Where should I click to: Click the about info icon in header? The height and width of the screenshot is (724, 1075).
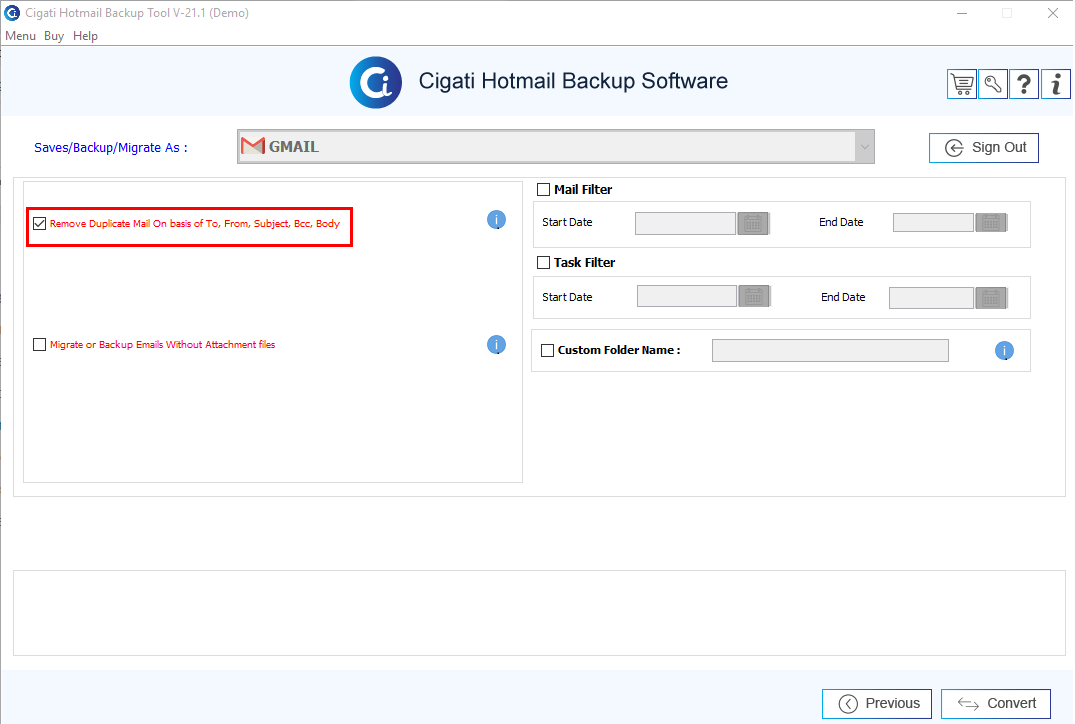click(x=1056, y=84)
